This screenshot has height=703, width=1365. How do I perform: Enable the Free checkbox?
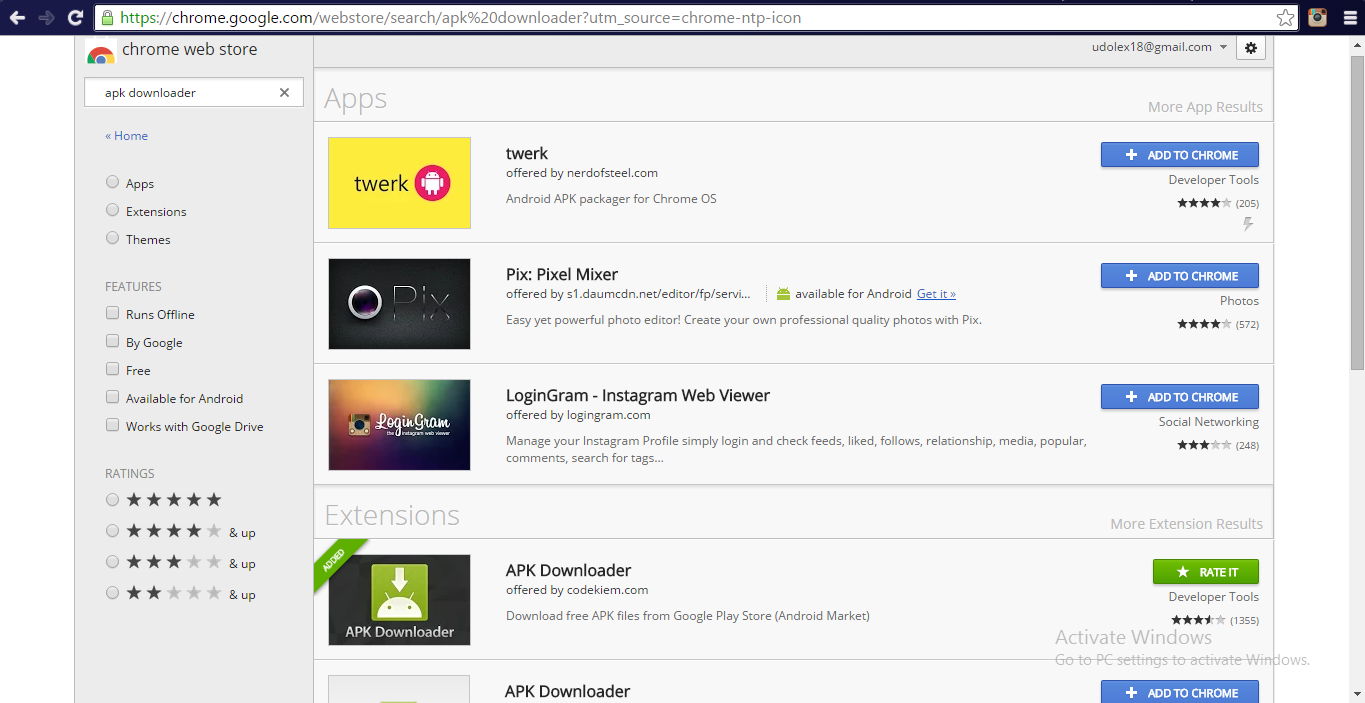pyautogui.click(x=112, y=369)
